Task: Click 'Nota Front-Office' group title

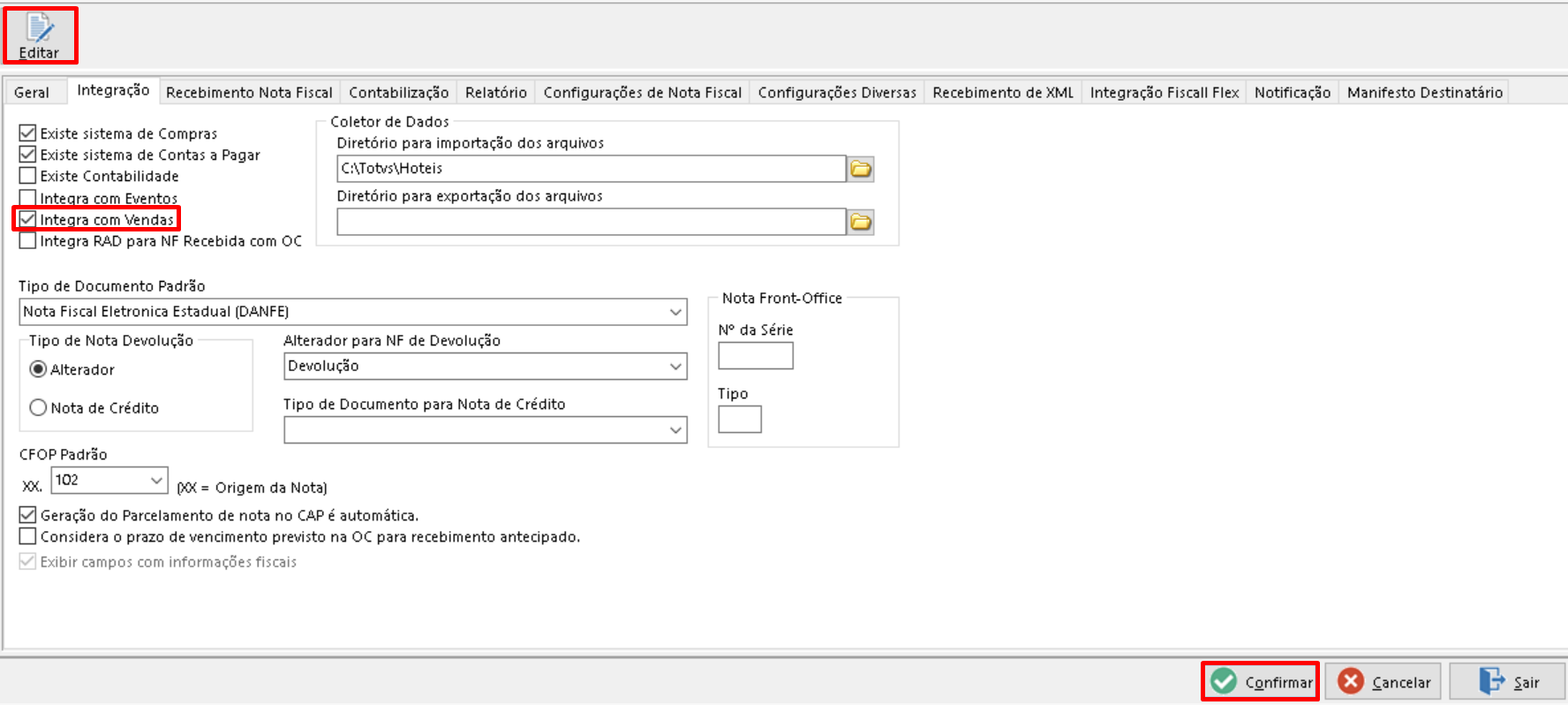Action: (782, 299)
